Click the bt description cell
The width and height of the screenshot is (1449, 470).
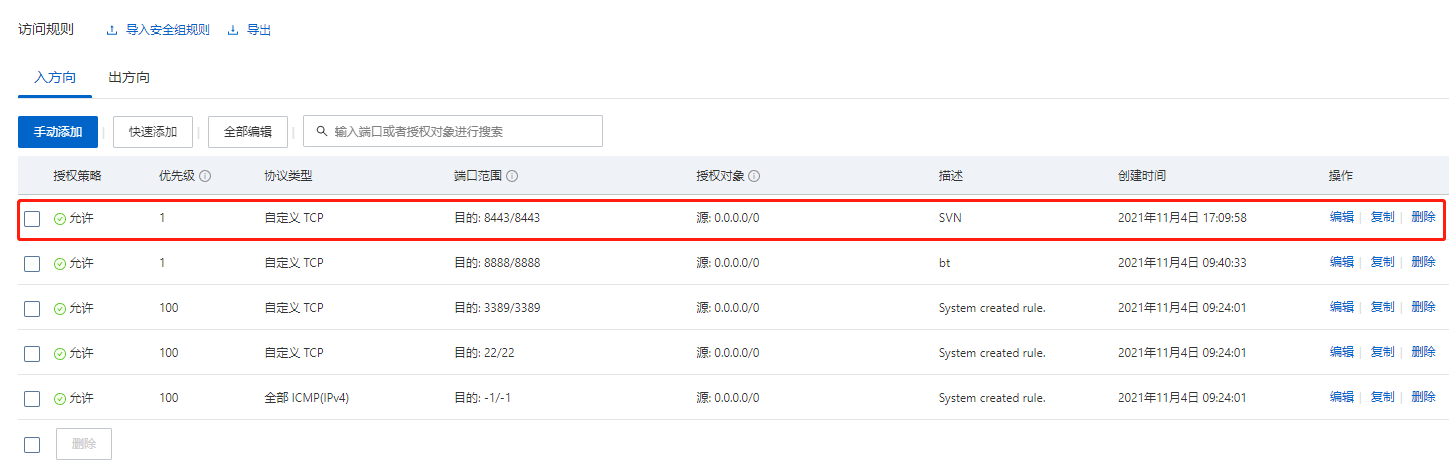tap(945, 263)
